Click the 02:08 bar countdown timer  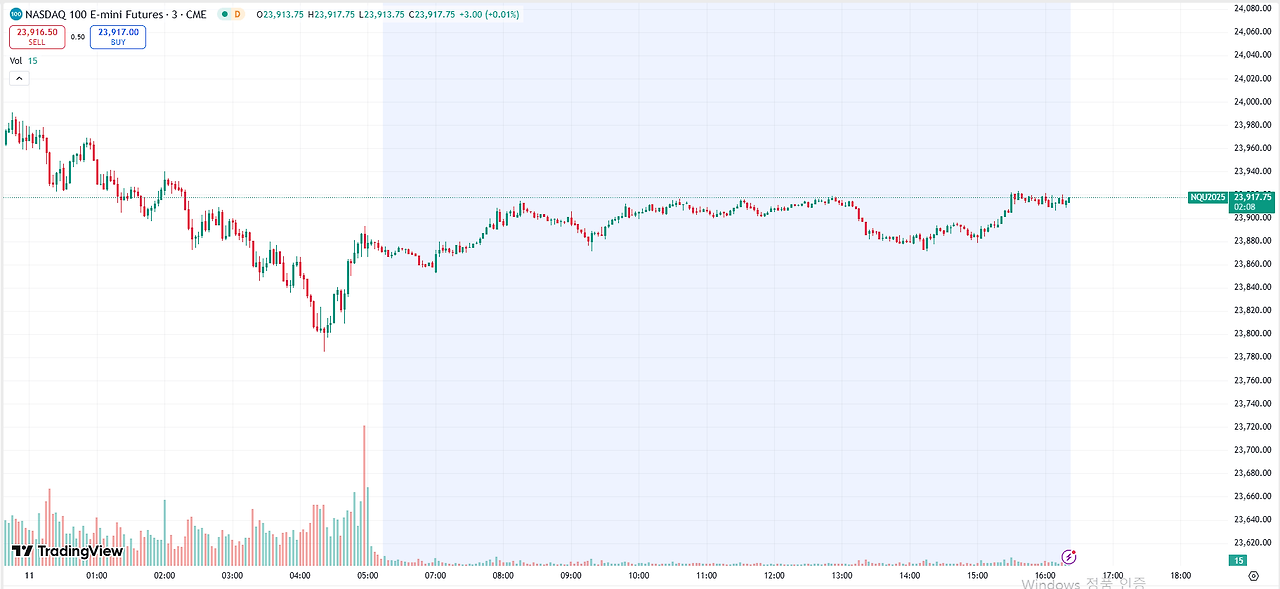click(x=1243, y=207)
